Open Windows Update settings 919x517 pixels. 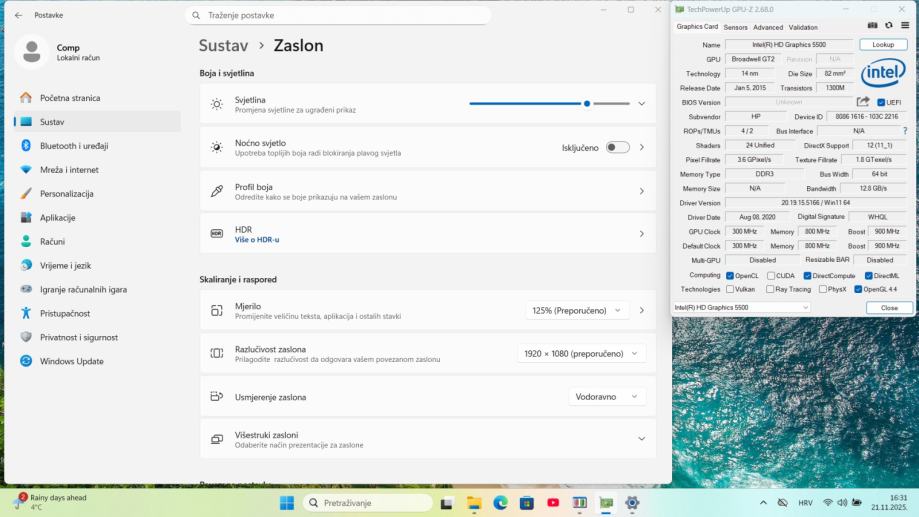coord(97,362)
